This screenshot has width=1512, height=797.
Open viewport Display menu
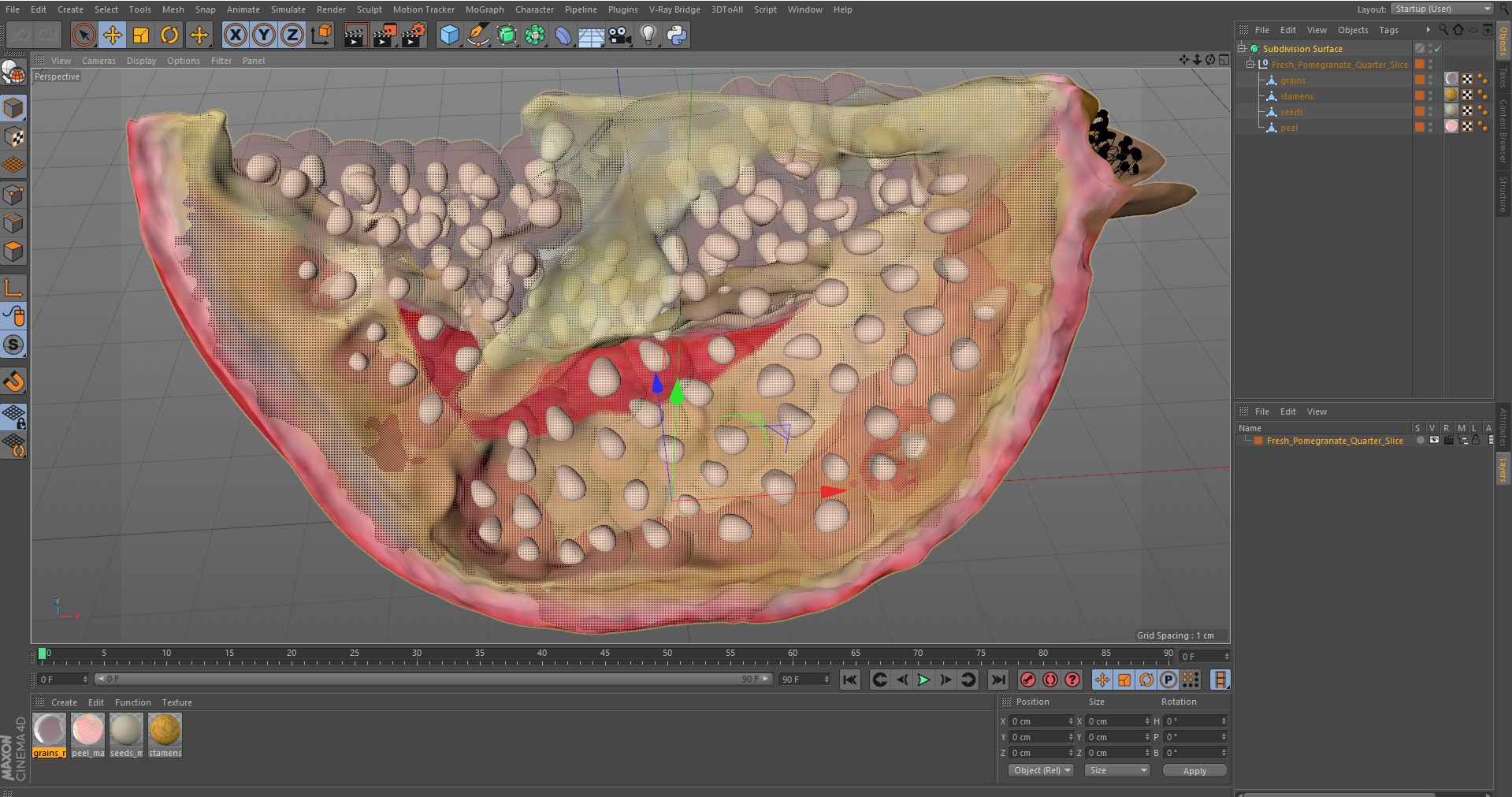point(141,61)
